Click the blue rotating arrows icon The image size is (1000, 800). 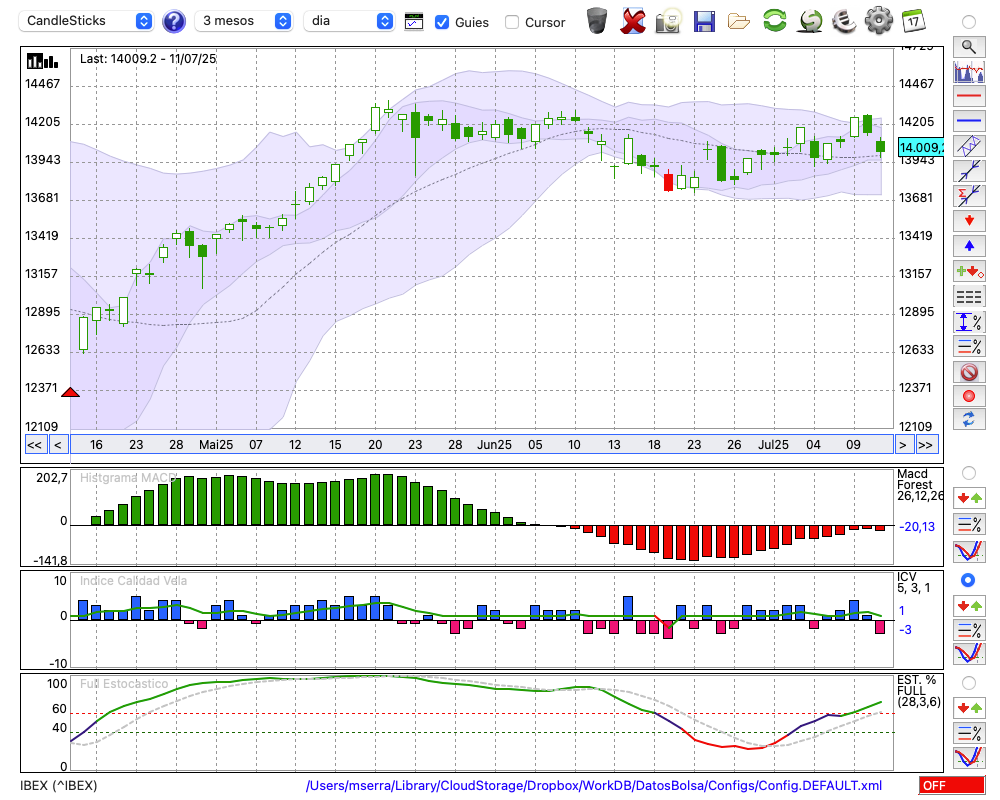click(x=969, y=420)
